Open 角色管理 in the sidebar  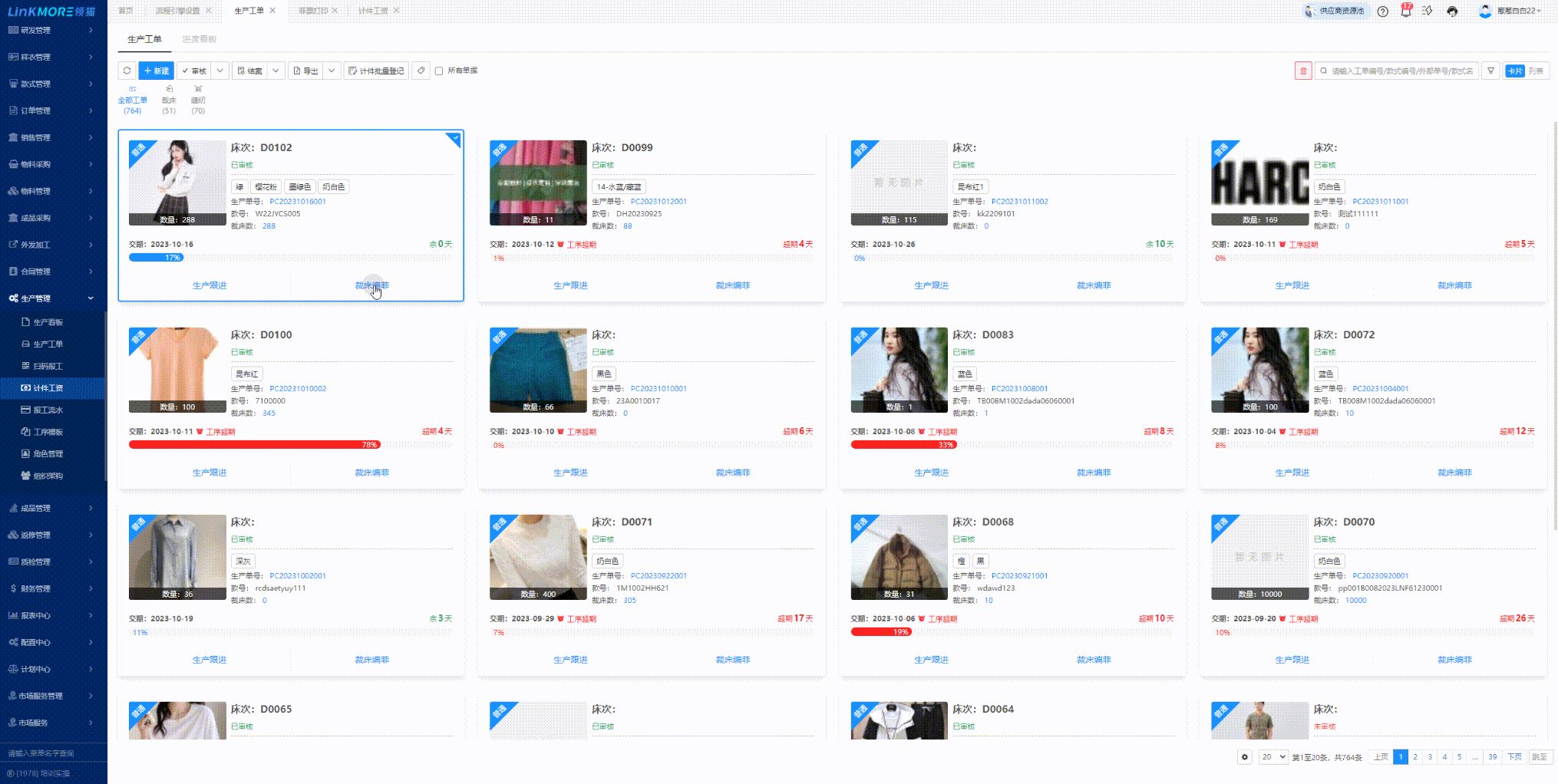tap(48, 453)
